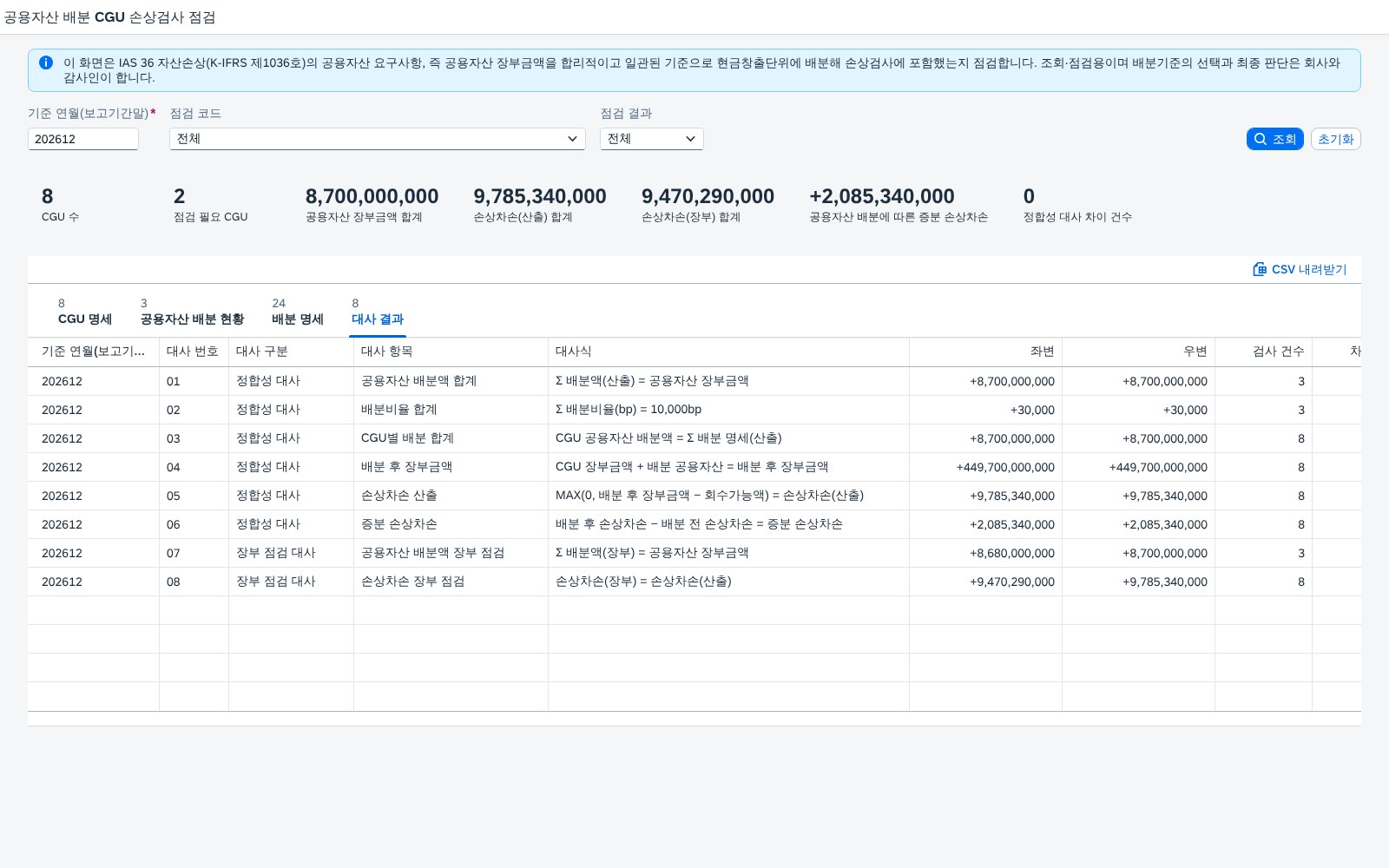Click the 우변 column header

(x=1138, y=352)
